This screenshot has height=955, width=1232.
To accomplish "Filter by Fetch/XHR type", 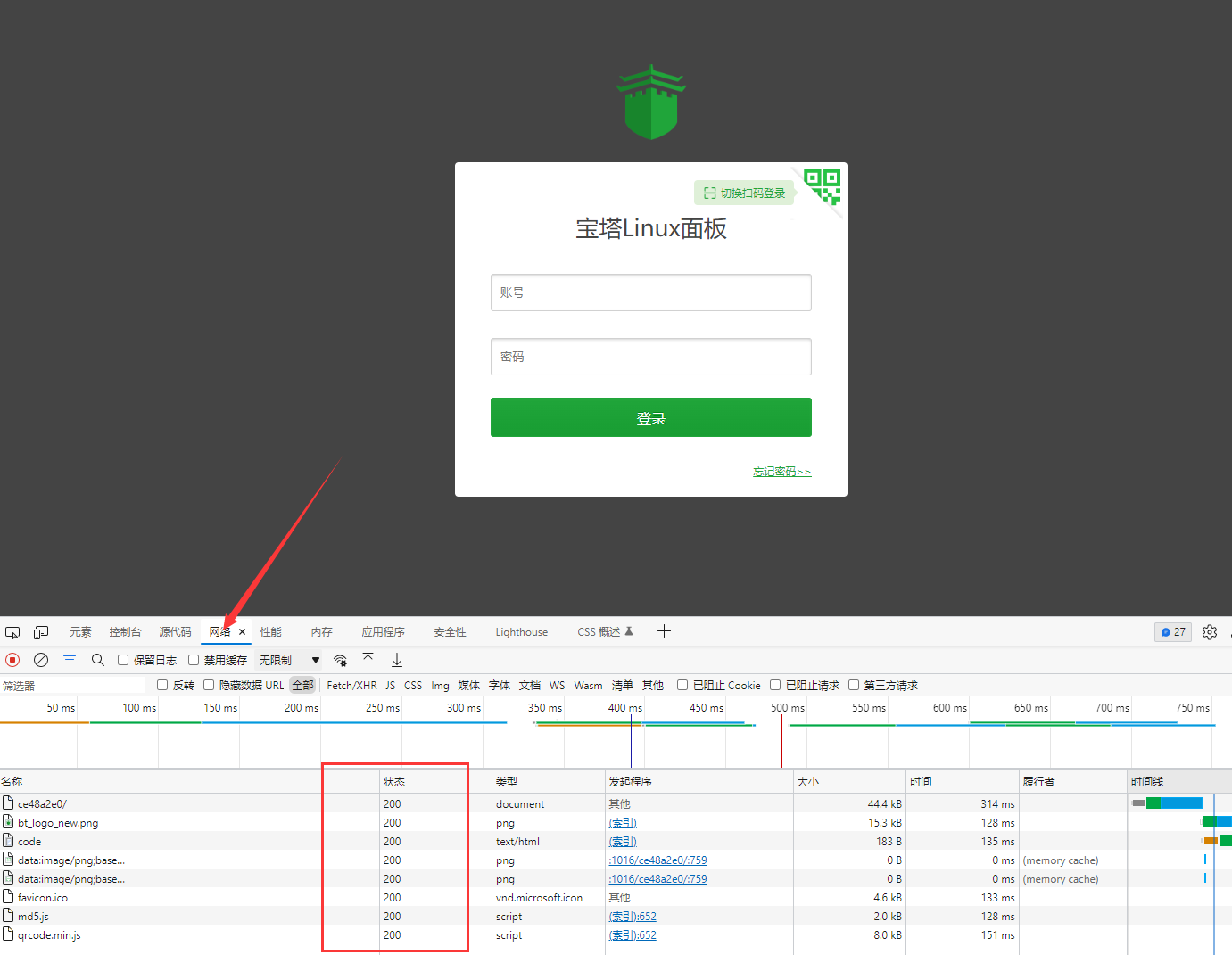I will click(x=351, y=686).
